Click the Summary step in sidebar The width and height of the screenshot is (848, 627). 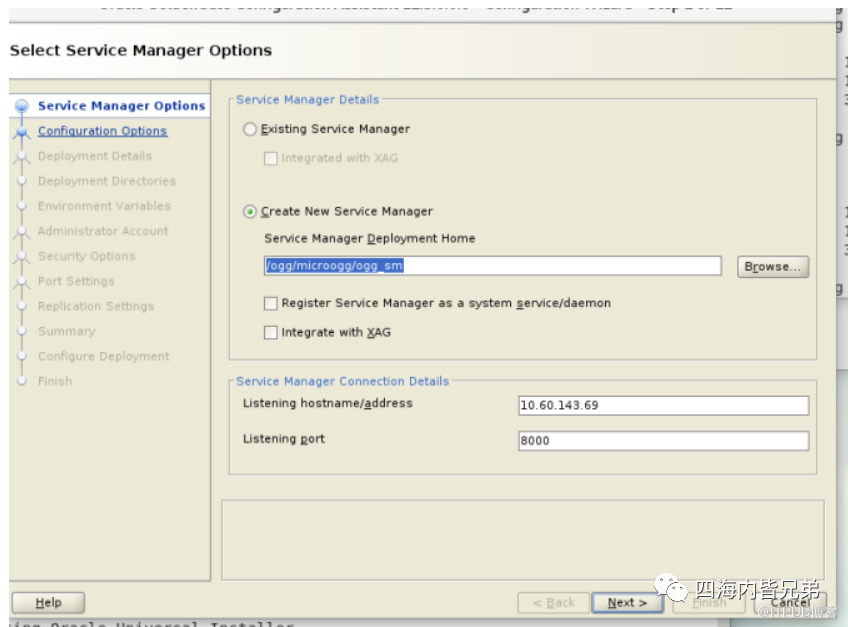(x=66, y=331)
